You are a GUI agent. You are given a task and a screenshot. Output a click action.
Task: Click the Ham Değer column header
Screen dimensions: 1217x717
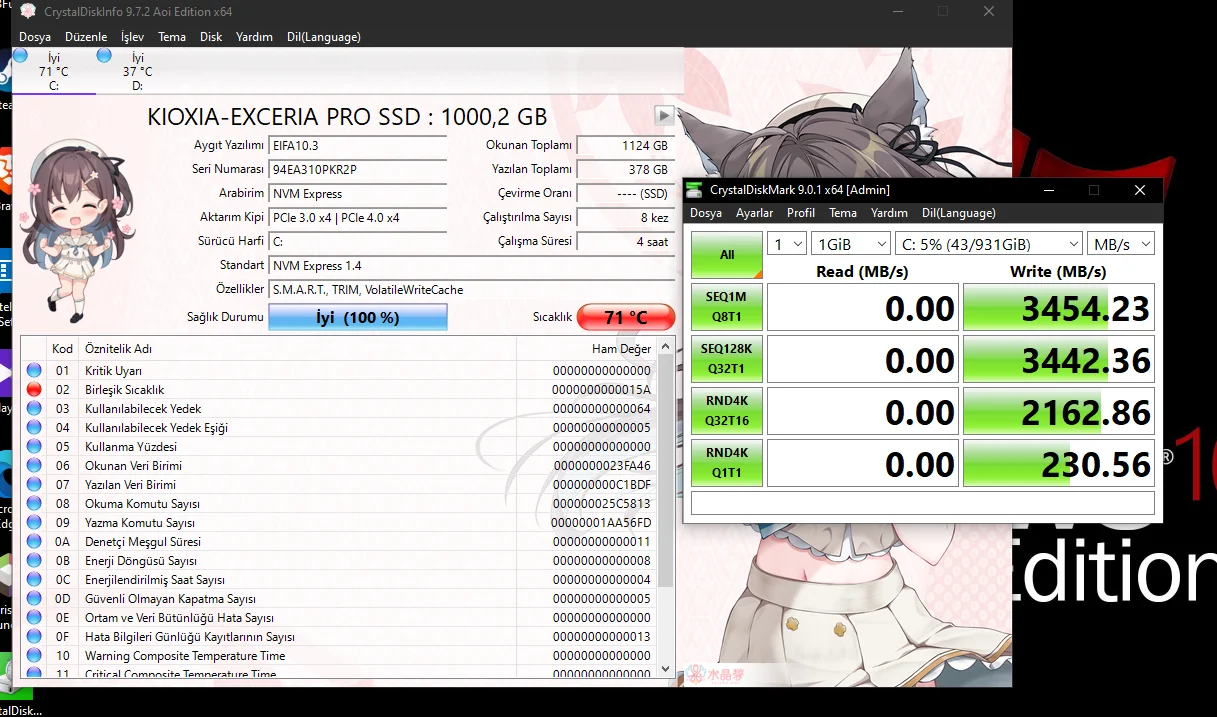[x=586, y=349]
